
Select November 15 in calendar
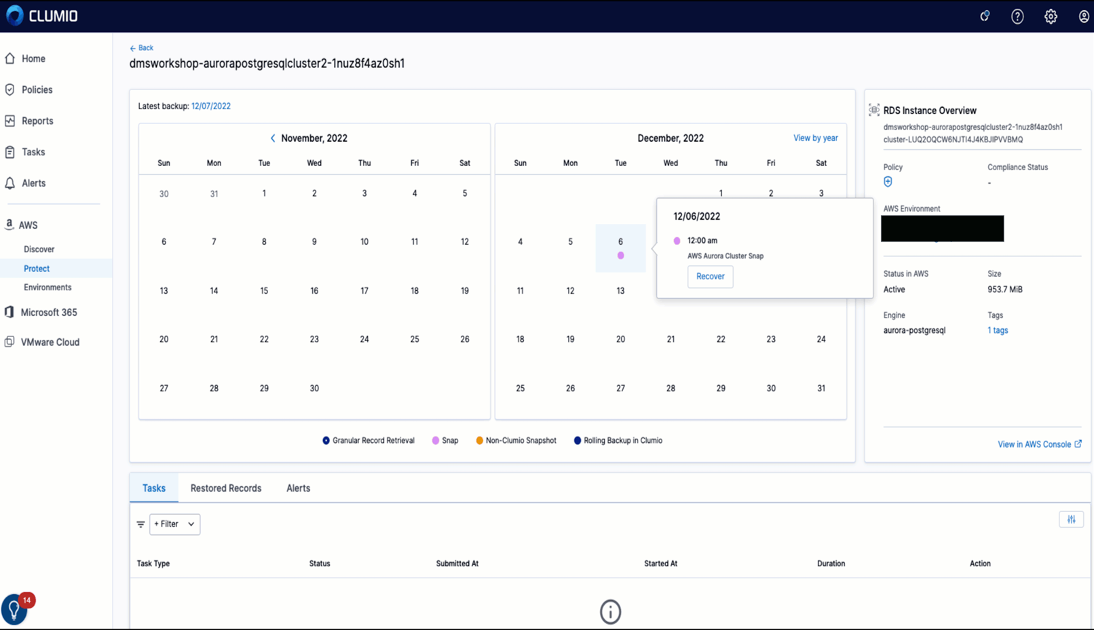point(264,290)
